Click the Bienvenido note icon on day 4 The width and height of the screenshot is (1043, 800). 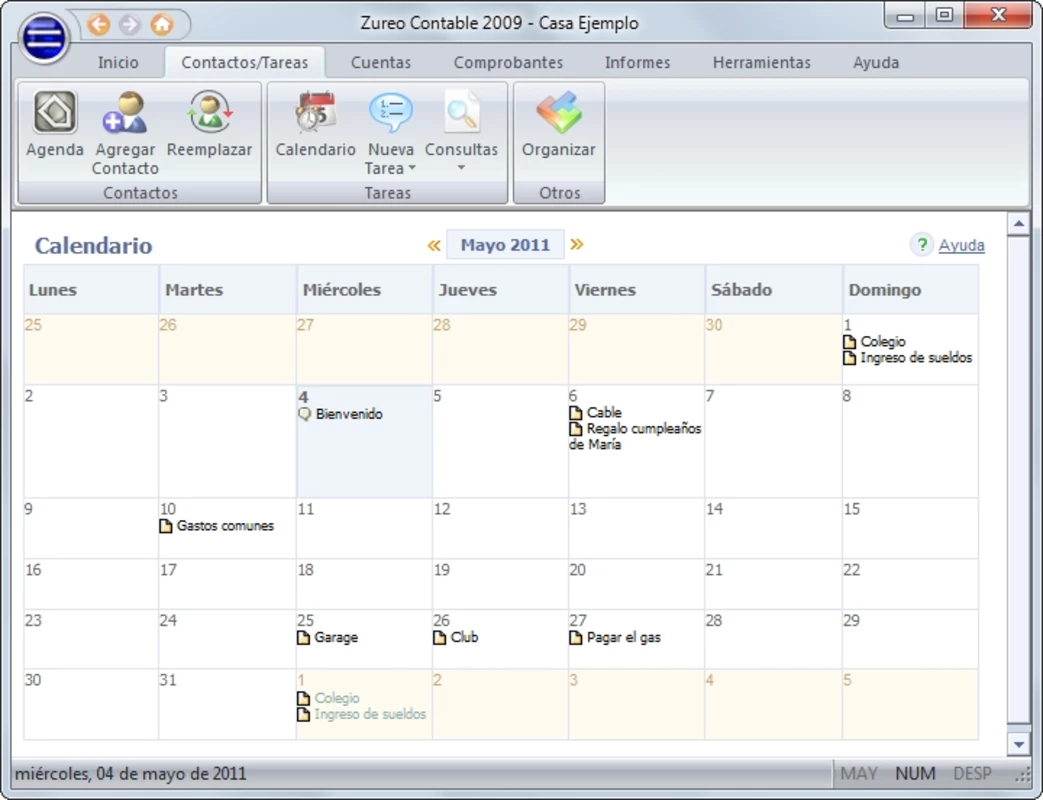[305, 414]
